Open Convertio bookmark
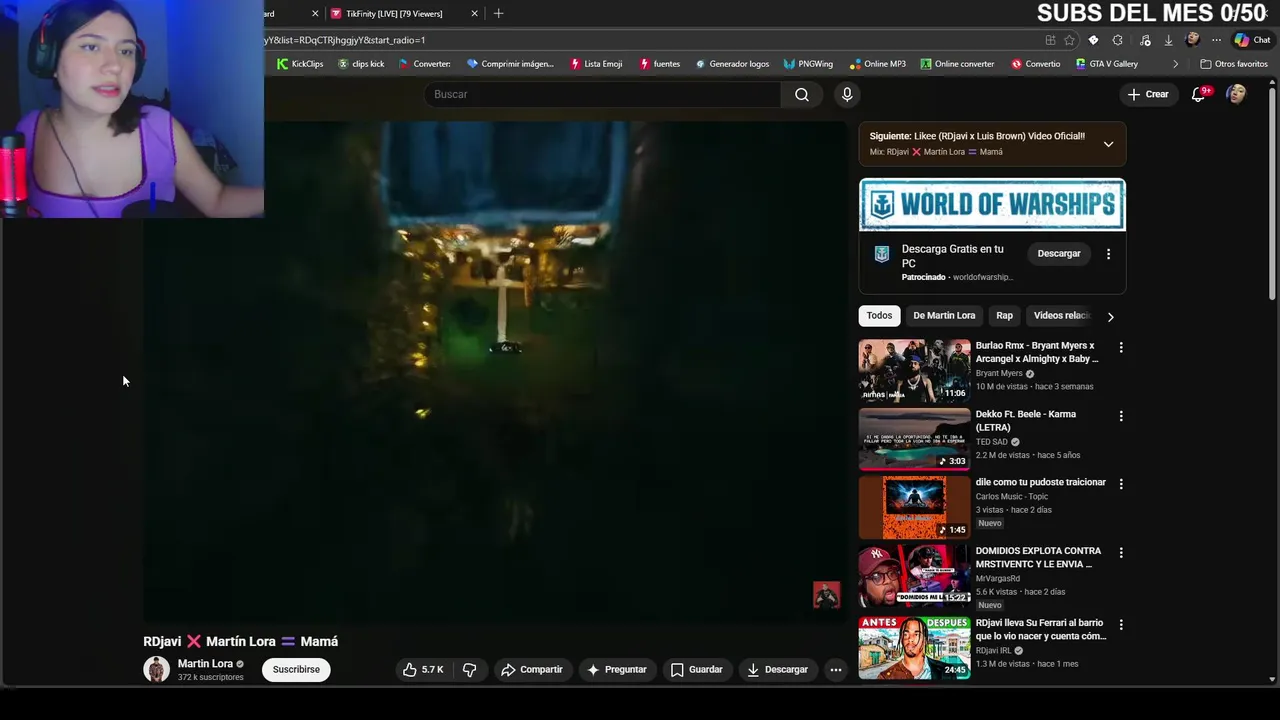The height and width of the screenshot is (720, 1280). 1036,64
